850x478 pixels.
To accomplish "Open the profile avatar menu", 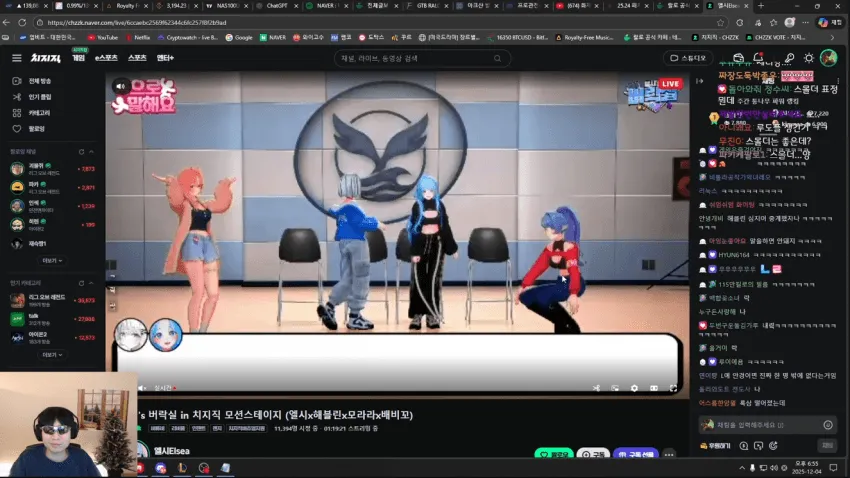I will coord(828,57).
